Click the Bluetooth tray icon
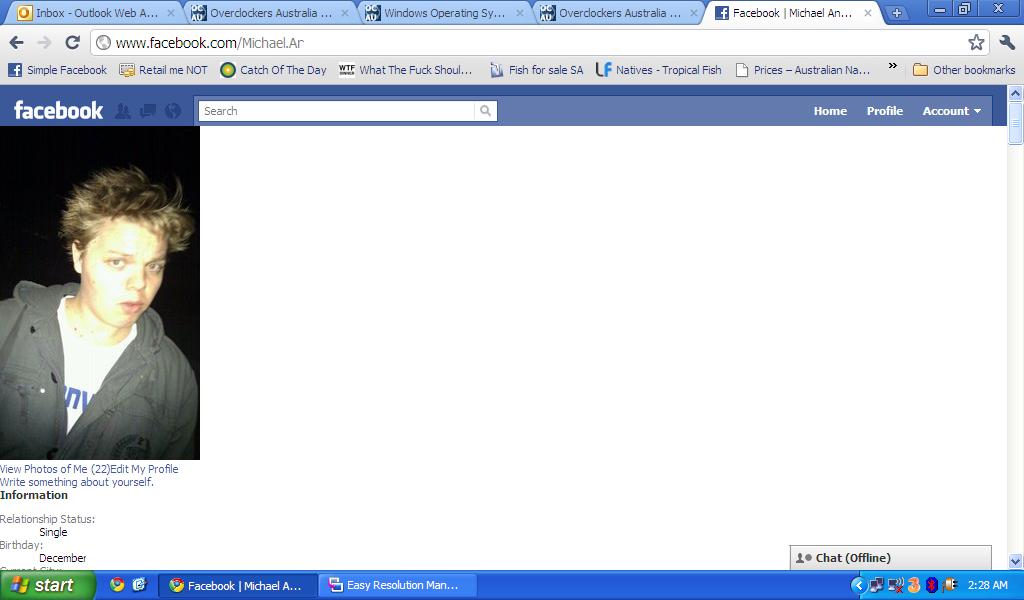 coord(932,585)
